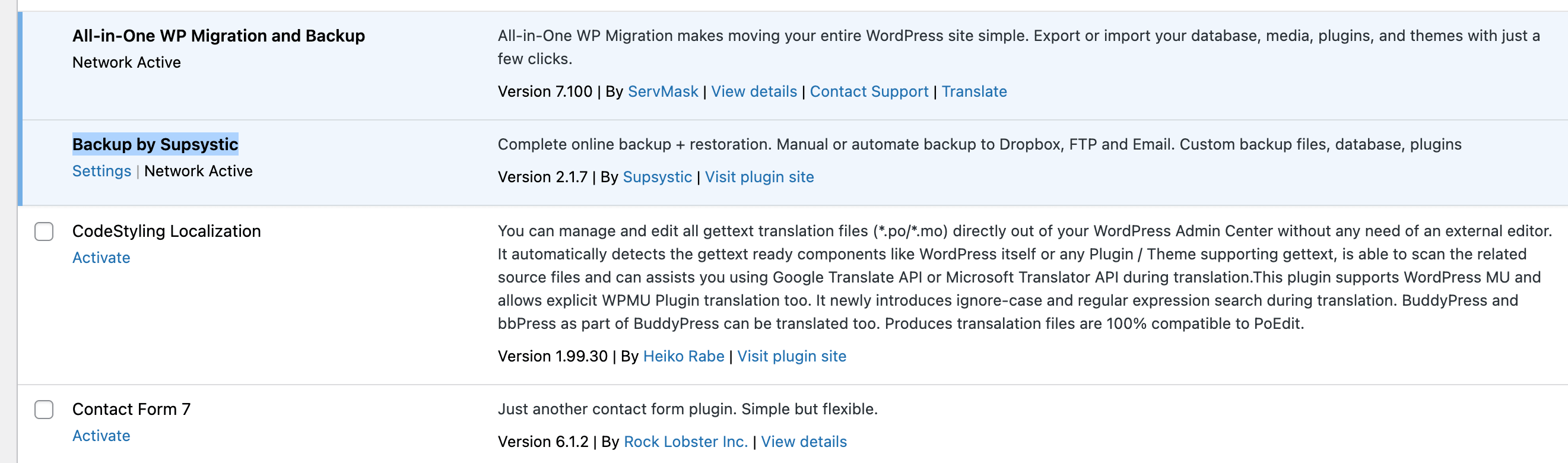The width and height of the screenshot is (1568, 463).
Task: Open the Supsystic author link
Action: click(657, 177)
